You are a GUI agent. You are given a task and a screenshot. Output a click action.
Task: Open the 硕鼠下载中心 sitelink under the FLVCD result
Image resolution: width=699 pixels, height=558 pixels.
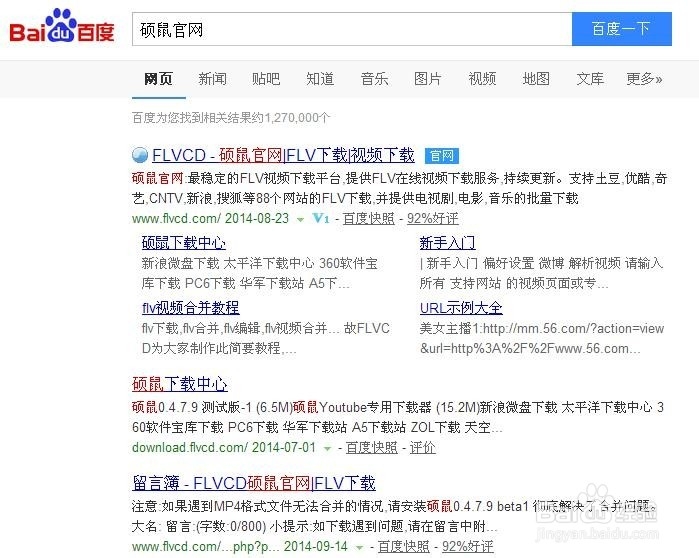[x=184, y=243]
